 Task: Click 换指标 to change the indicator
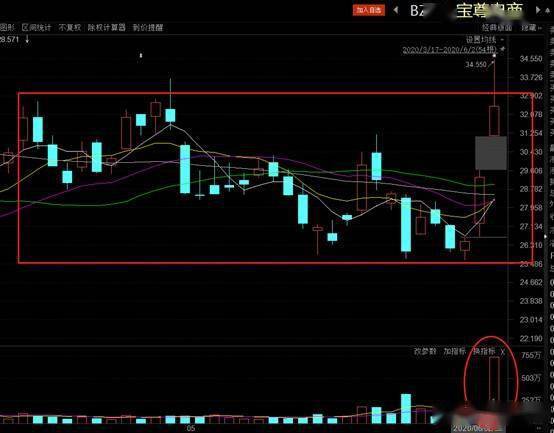[x=484, y=351]
